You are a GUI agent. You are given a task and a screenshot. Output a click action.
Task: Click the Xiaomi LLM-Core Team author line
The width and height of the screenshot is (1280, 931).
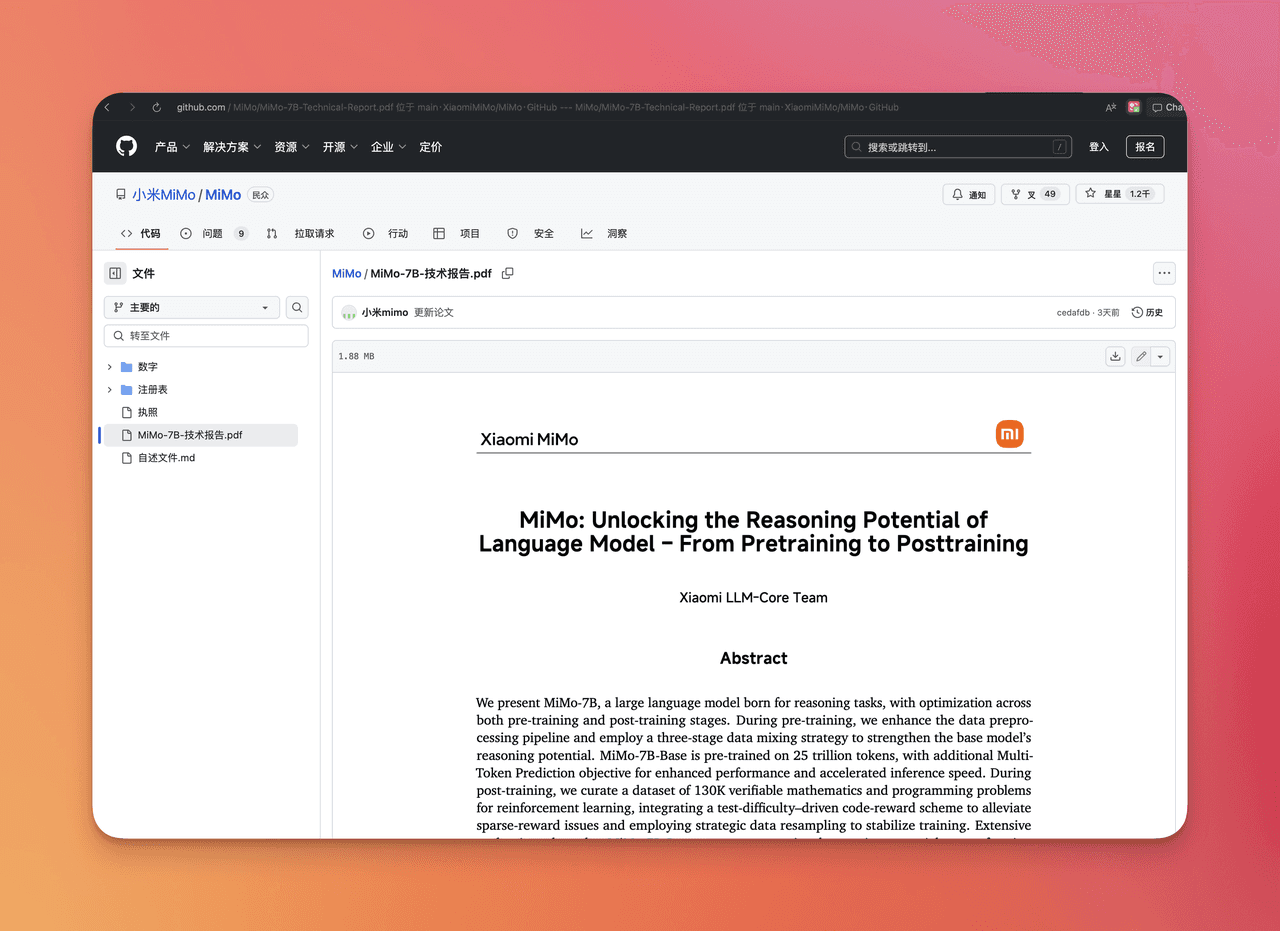pos(754,598)
